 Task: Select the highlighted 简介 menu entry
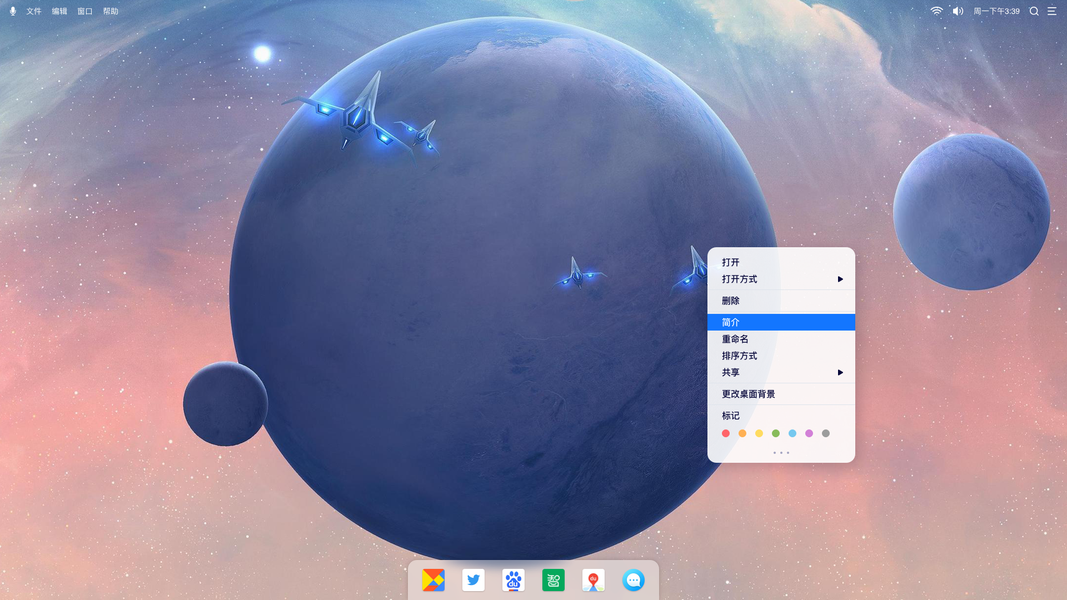pos(781,322)
